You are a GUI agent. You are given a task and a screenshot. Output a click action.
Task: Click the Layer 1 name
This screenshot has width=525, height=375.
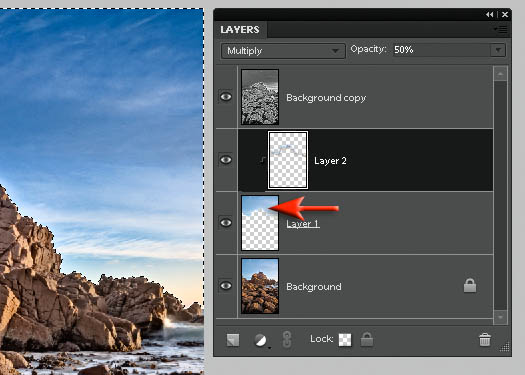pos(303,224)
